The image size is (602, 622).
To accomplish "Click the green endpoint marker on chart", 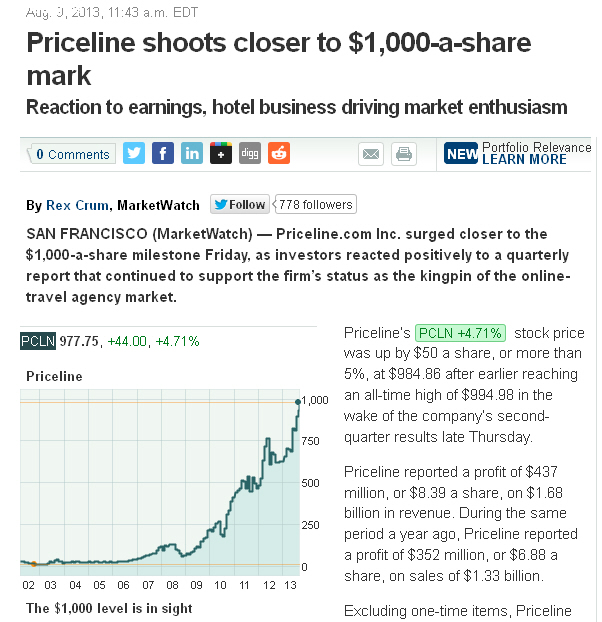I will tap(298, 402).
